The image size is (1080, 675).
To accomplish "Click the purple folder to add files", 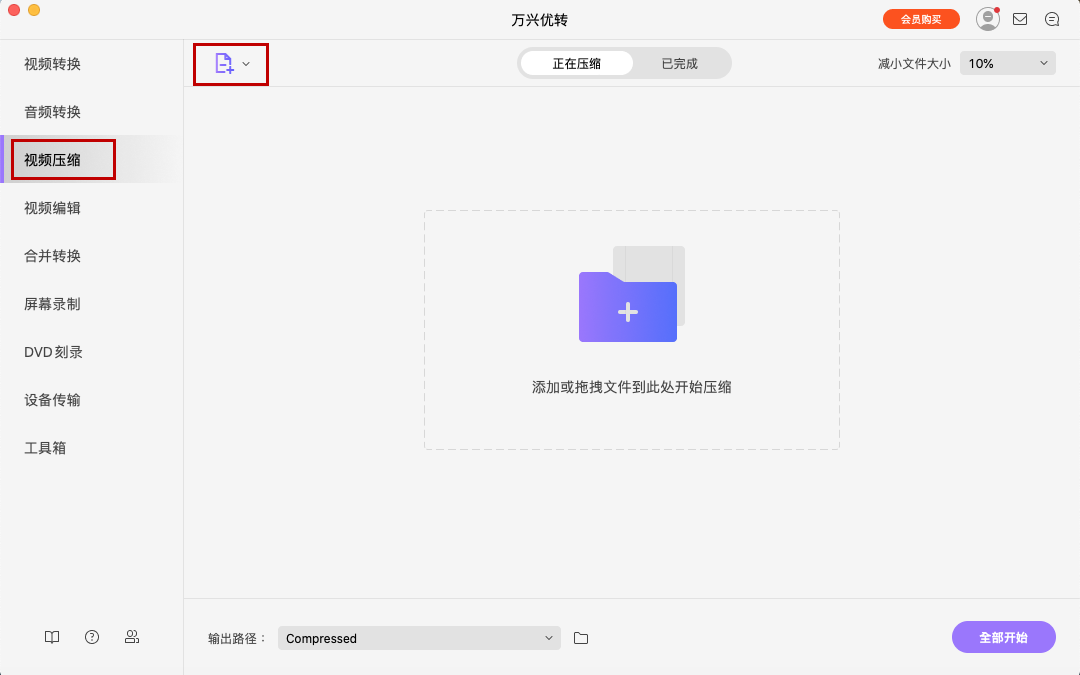I will click(x=627, y=310).
